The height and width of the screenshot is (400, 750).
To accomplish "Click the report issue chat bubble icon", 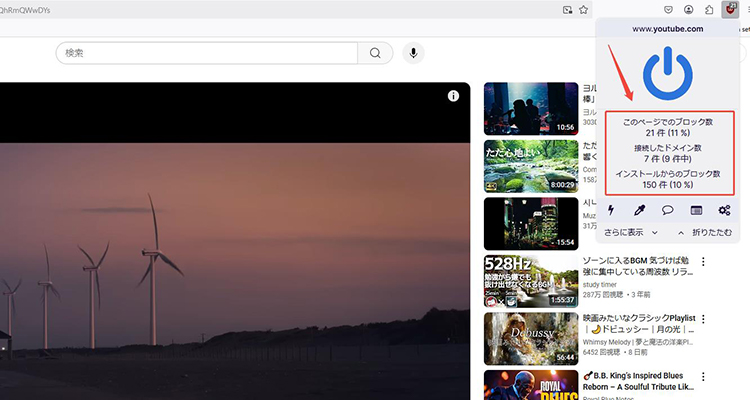I will point(668,210).
